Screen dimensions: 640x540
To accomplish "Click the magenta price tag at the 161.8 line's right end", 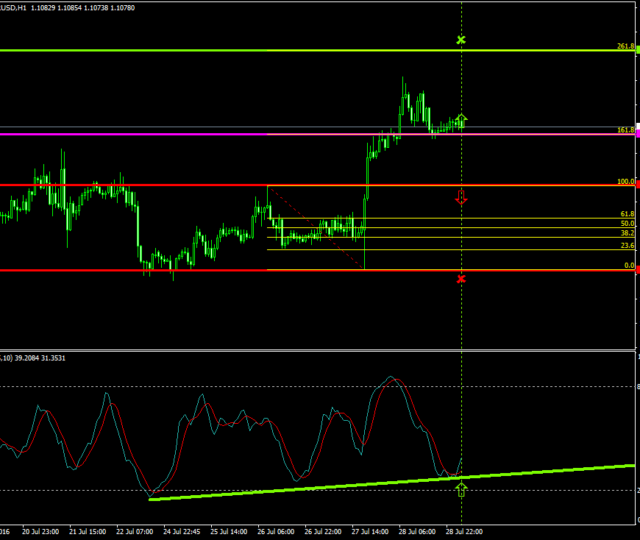I will coord(636,133).
